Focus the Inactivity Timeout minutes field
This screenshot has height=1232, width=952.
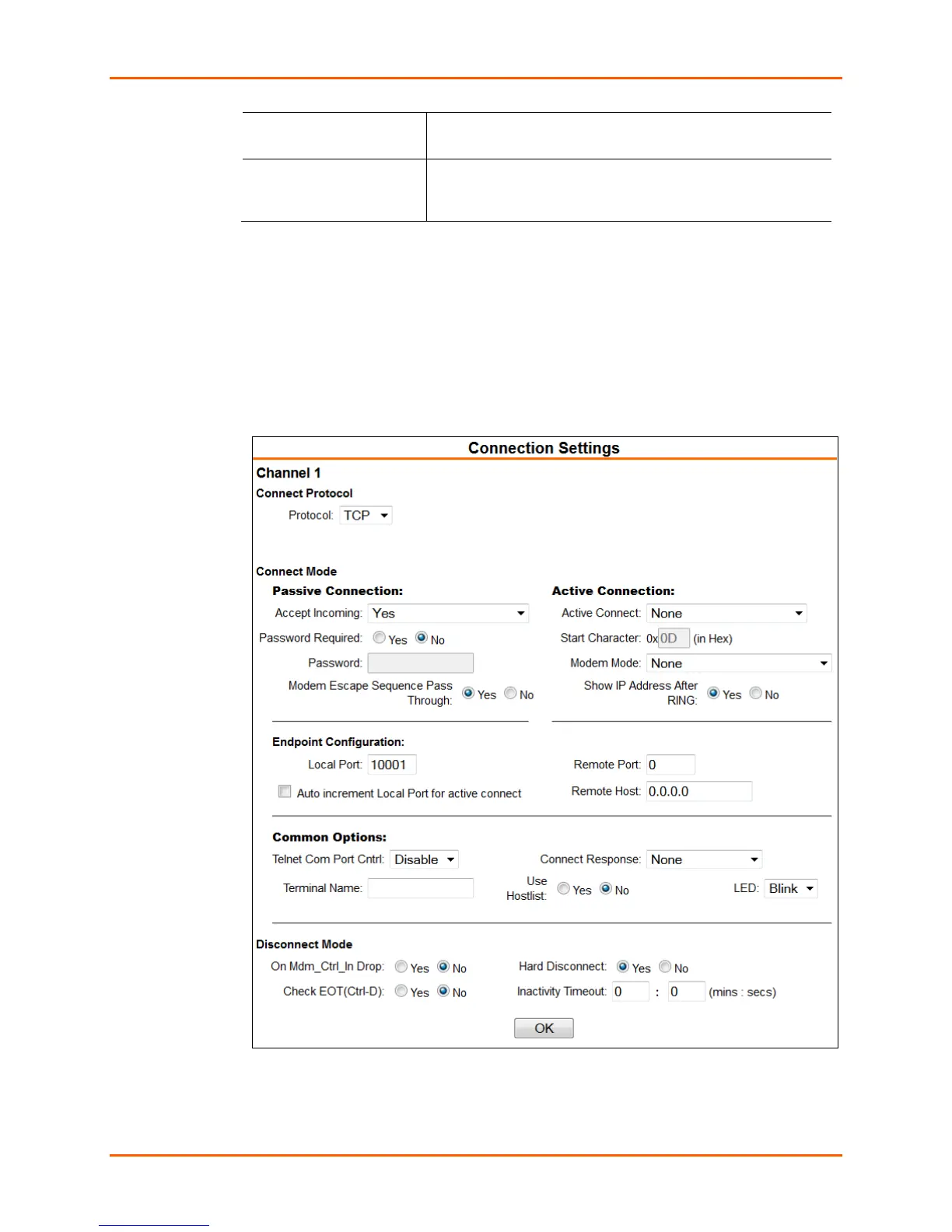pos(631,992)
